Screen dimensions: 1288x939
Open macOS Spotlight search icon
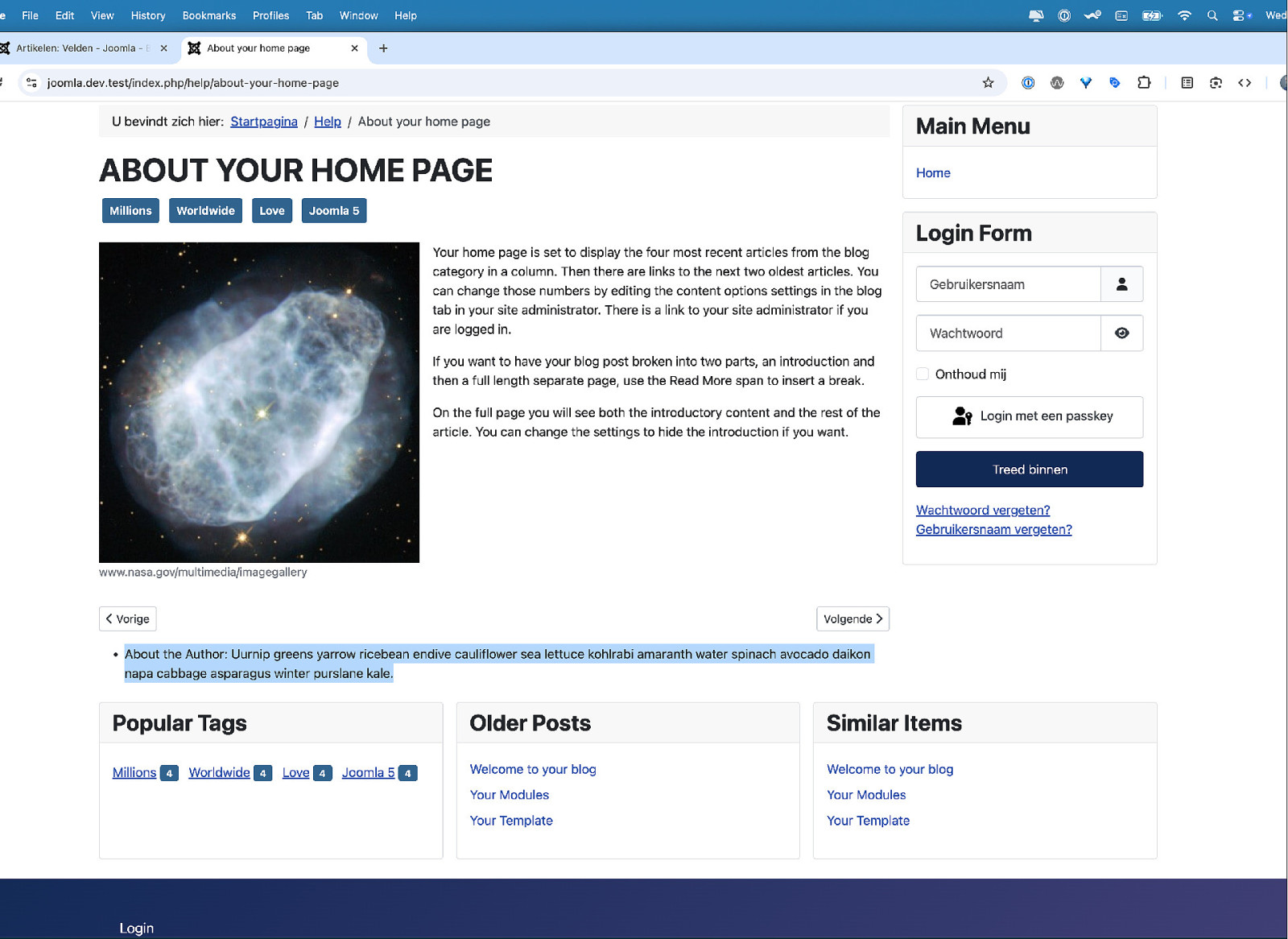(x=1212, y=15)
